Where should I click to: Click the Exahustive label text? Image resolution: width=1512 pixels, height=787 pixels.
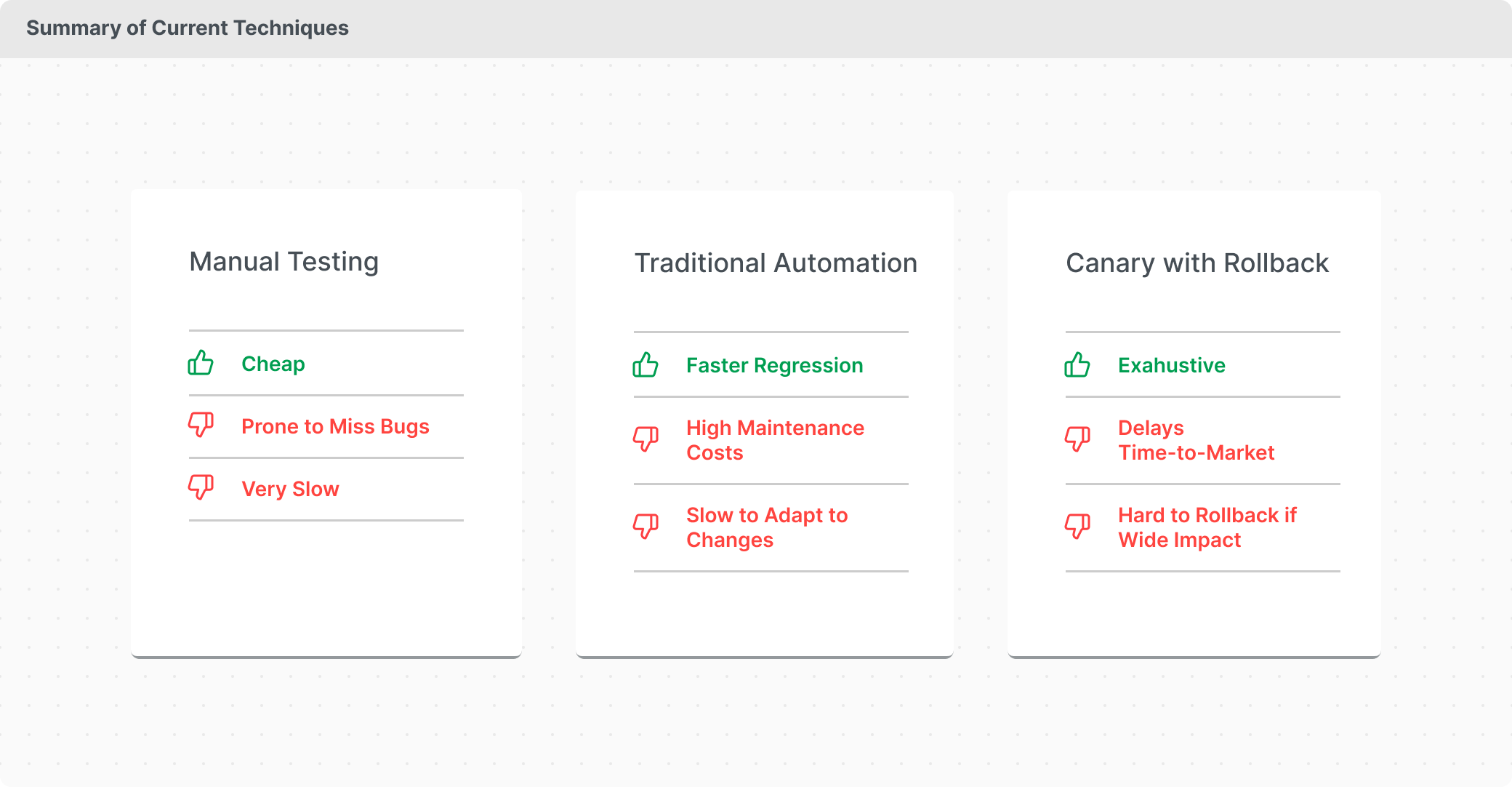(1171, 365)
